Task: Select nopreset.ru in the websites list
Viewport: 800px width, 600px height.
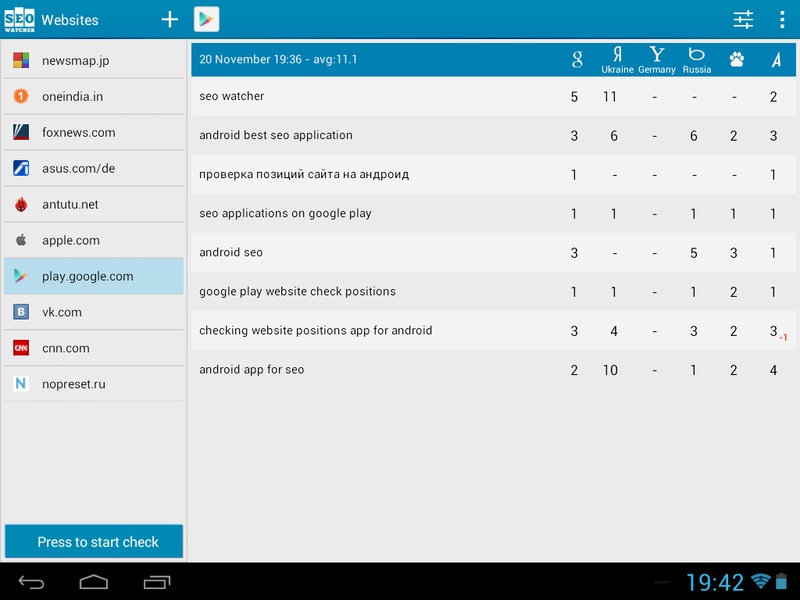Action: click(x=94, y=384)
